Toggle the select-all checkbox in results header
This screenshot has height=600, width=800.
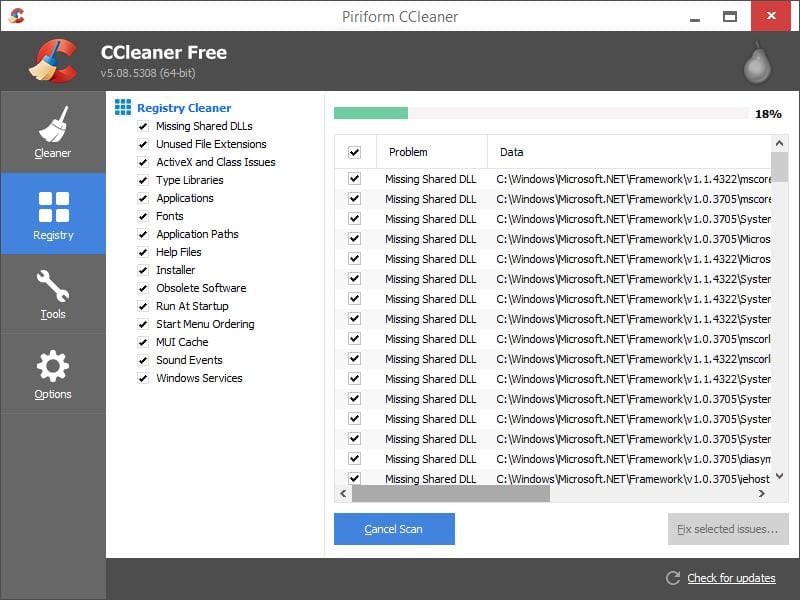click(354, 152)
